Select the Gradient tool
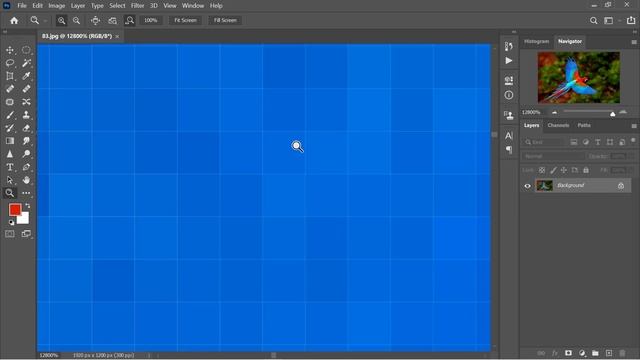 [x=10, y=141]
